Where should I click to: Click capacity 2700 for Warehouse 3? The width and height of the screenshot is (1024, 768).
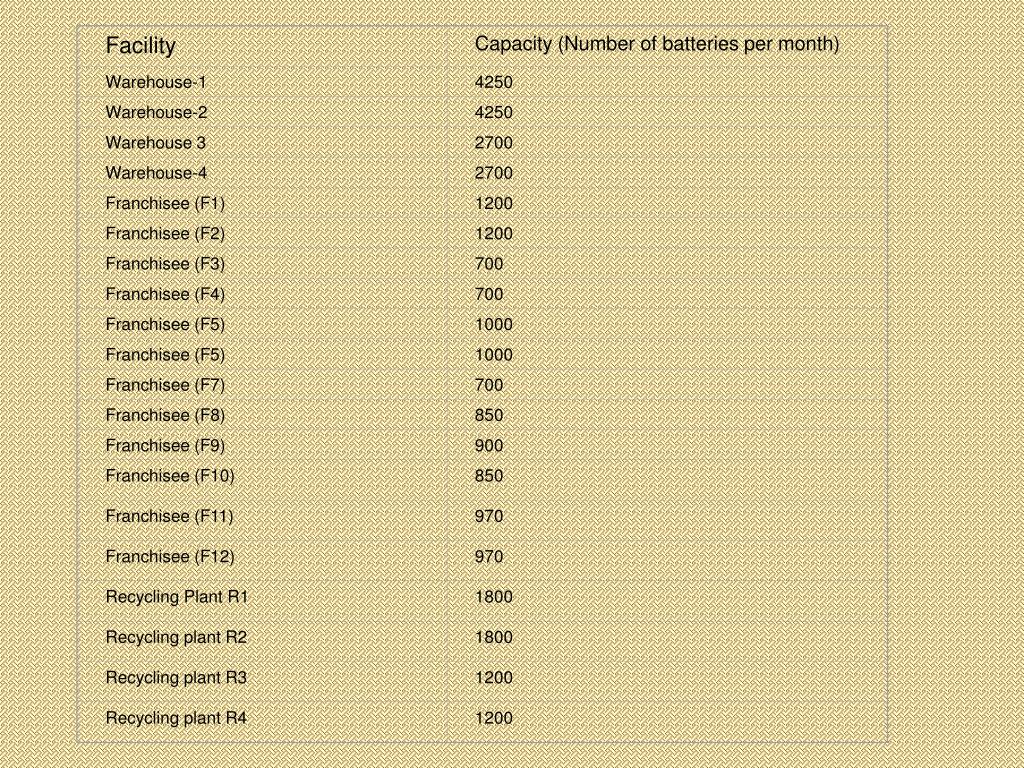click(x=494, y=142)
